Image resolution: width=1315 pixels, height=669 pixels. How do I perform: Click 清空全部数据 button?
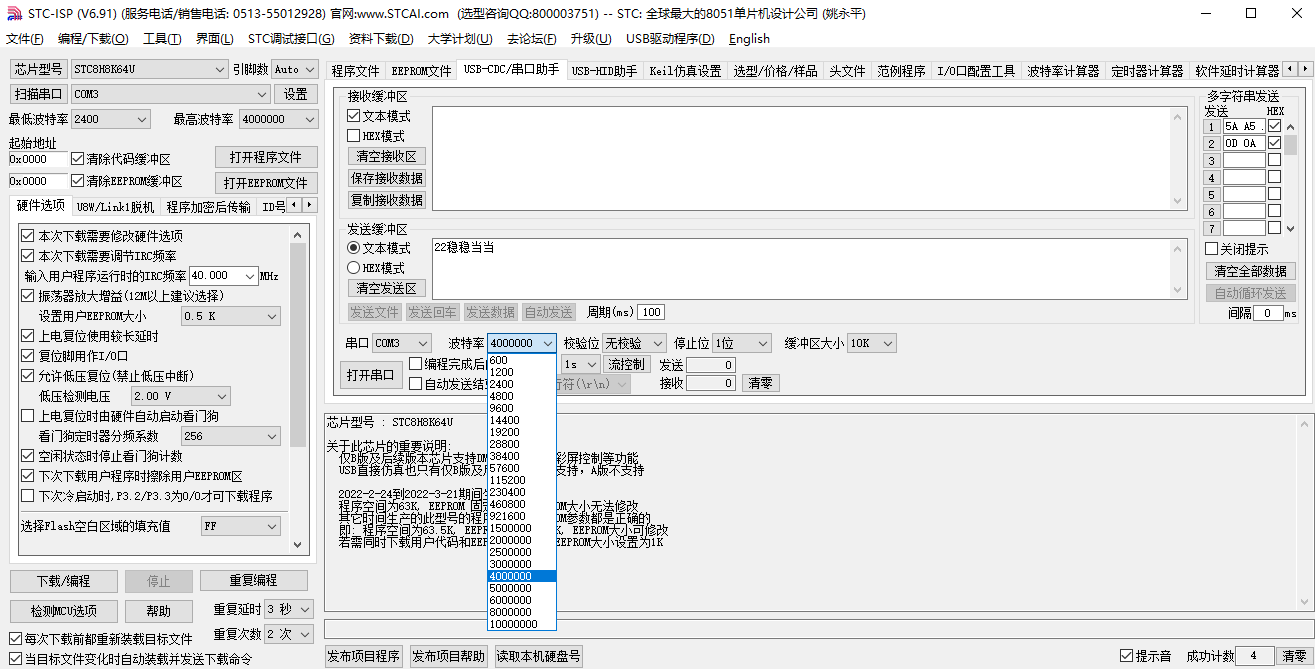1250,271
